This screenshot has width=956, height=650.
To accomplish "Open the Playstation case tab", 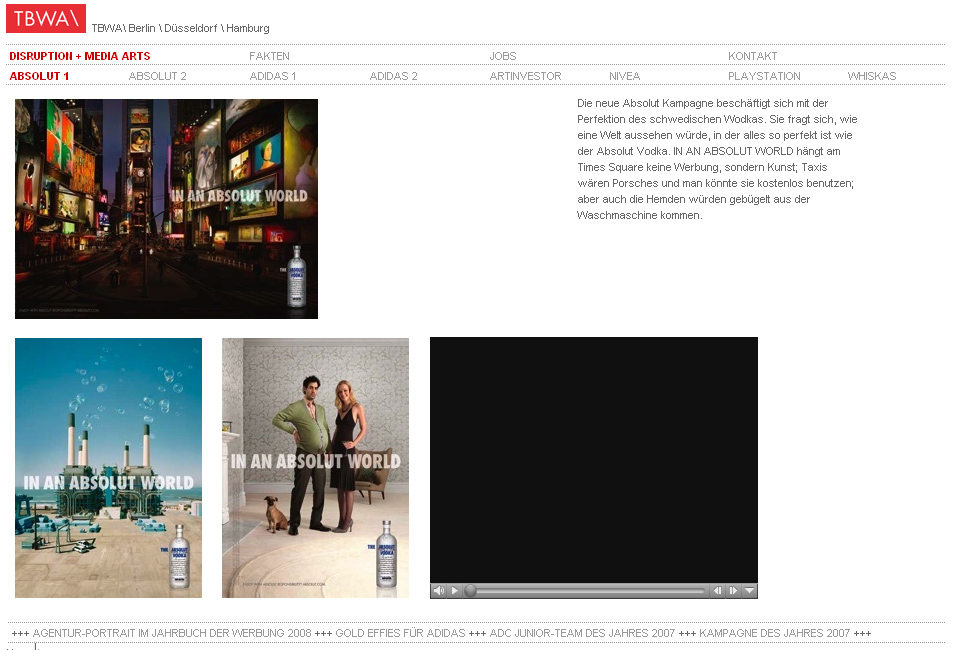I will click(x=764, y=76).
